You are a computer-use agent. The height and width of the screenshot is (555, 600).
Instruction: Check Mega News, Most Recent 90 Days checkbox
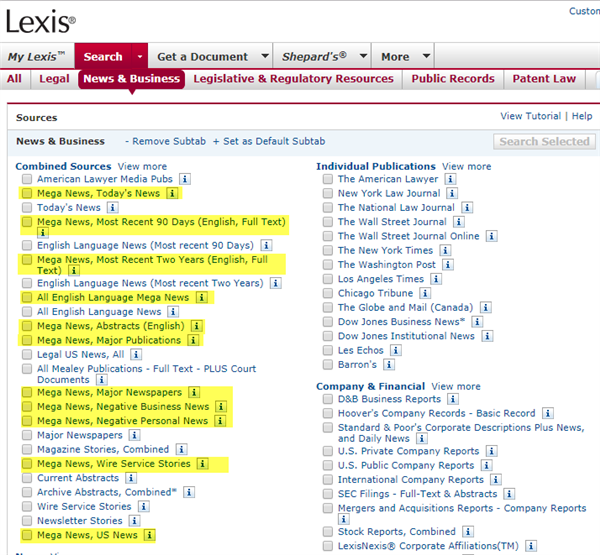pyautogui.click(x=27, y=222)
